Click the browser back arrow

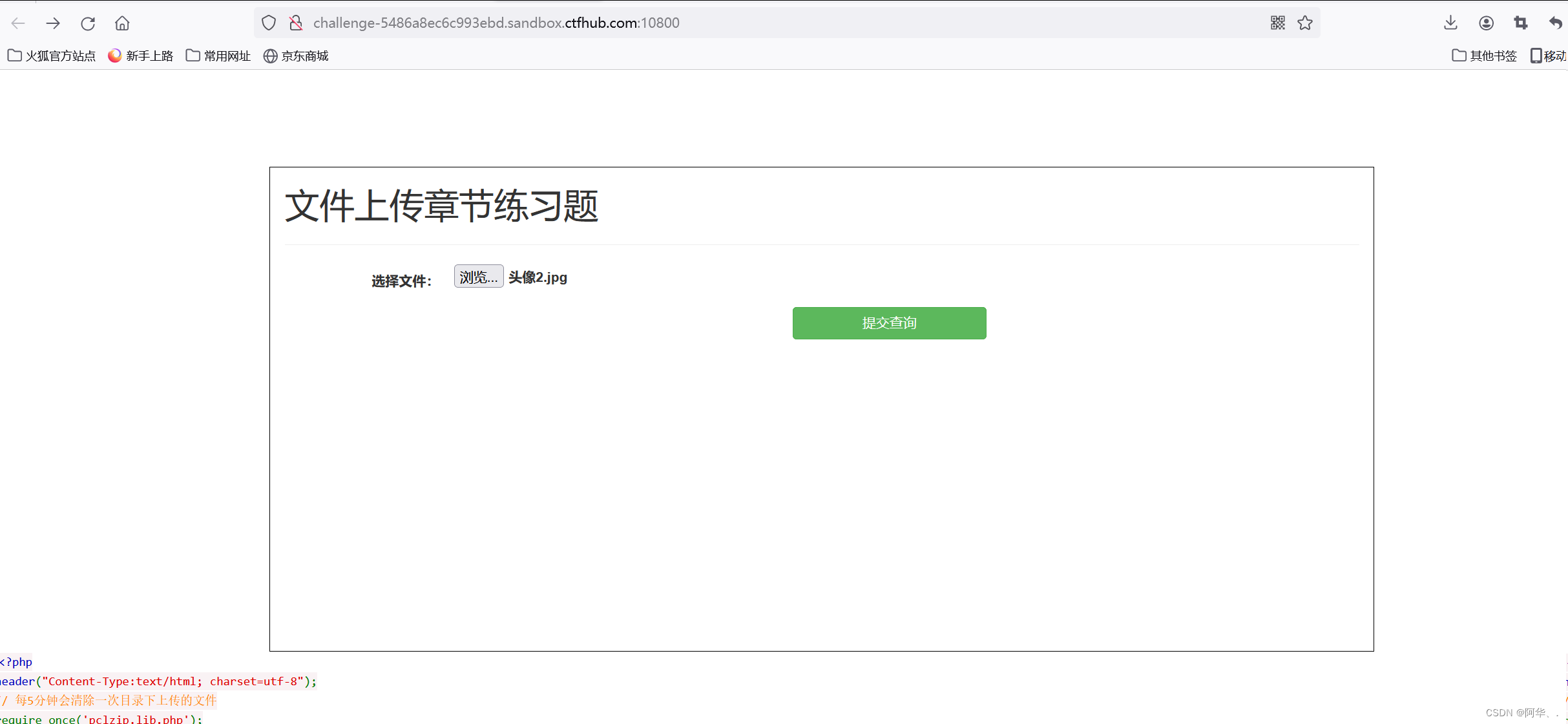pyautogui.click(x=18, y=23)
